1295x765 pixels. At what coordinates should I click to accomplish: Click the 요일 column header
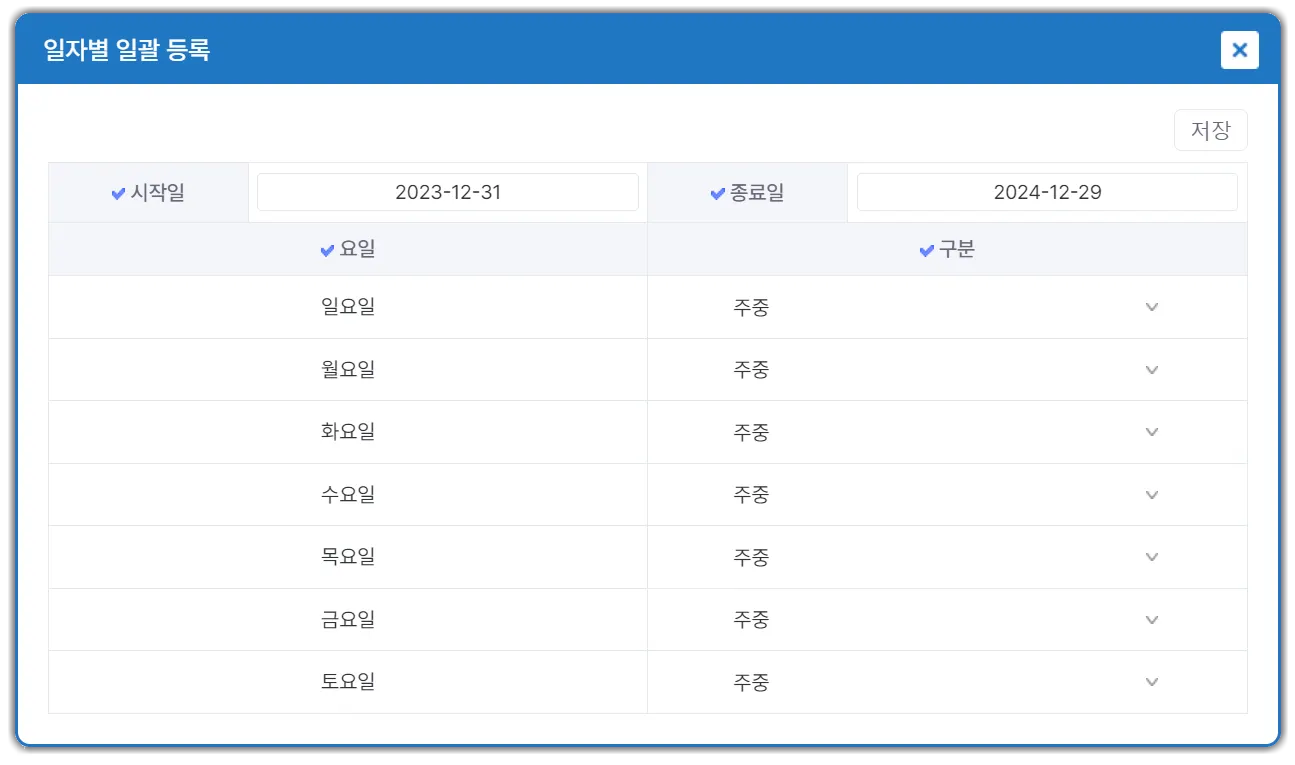click(357, 249)
